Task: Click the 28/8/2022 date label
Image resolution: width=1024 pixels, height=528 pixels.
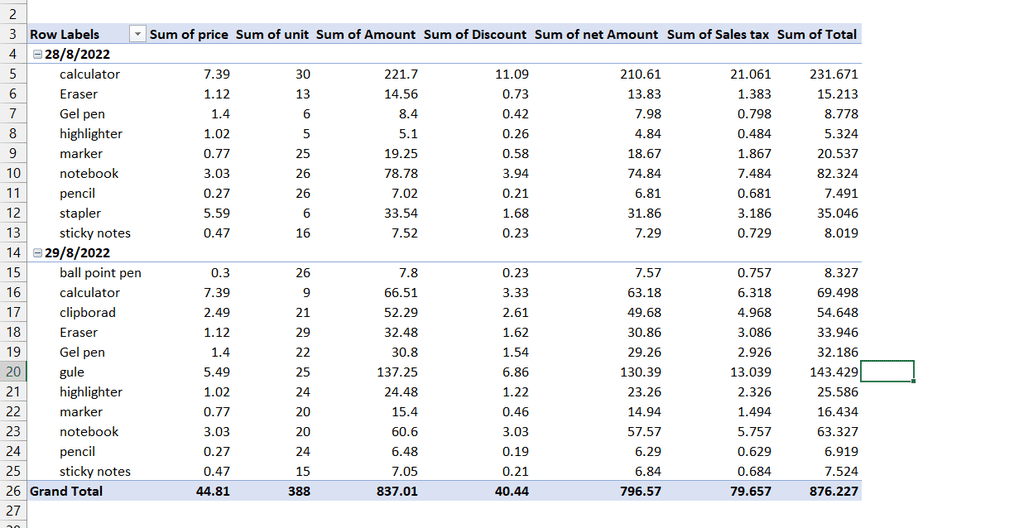Action: pos(77,54)
